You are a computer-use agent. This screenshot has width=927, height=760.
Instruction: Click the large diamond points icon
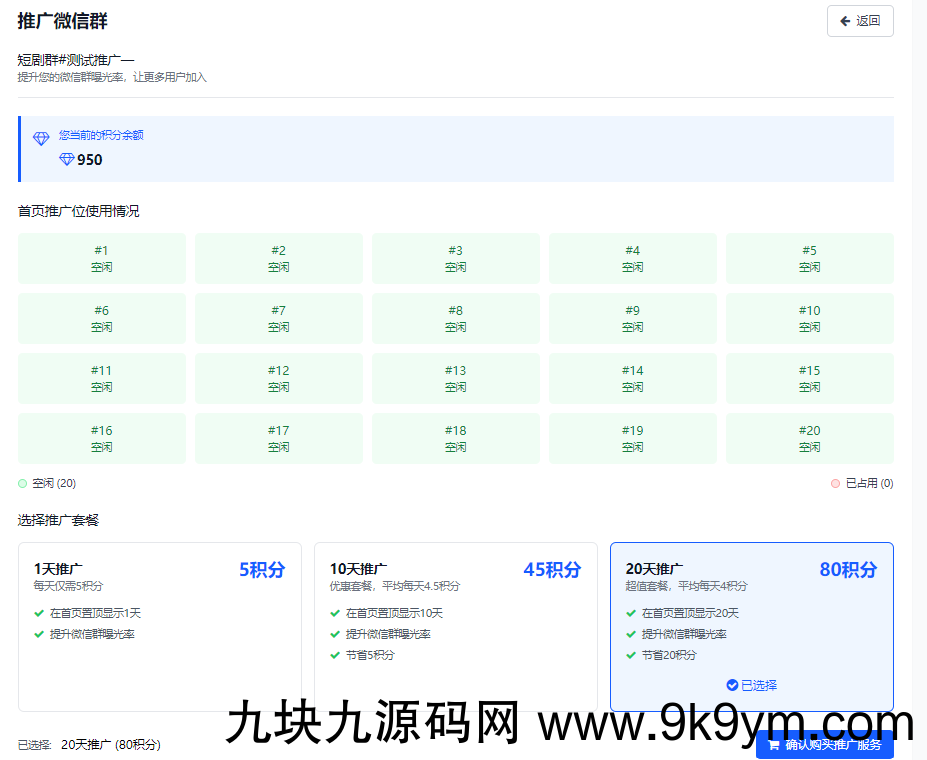[x=41, y=139]
